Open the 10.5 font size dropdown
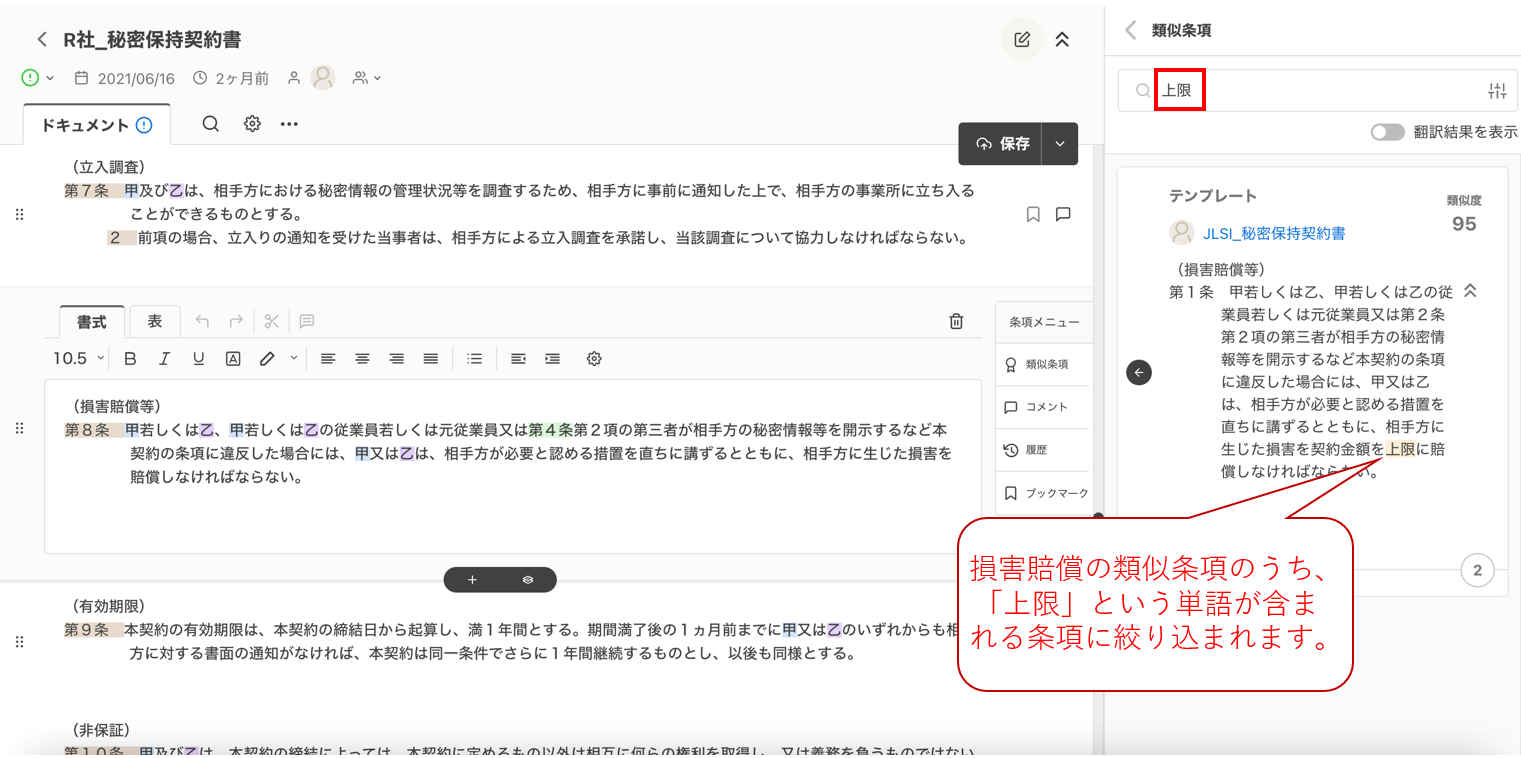The width and height of the screenshot is (1521, 758). tap(78, 359)
